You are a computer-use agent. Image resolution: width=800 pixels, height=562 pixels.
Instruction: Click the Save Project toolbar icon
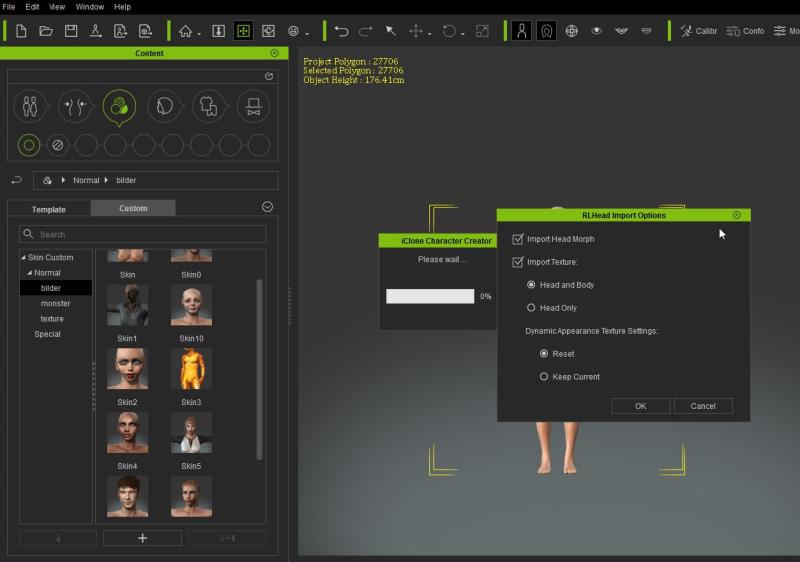click(x=71, y=31)
